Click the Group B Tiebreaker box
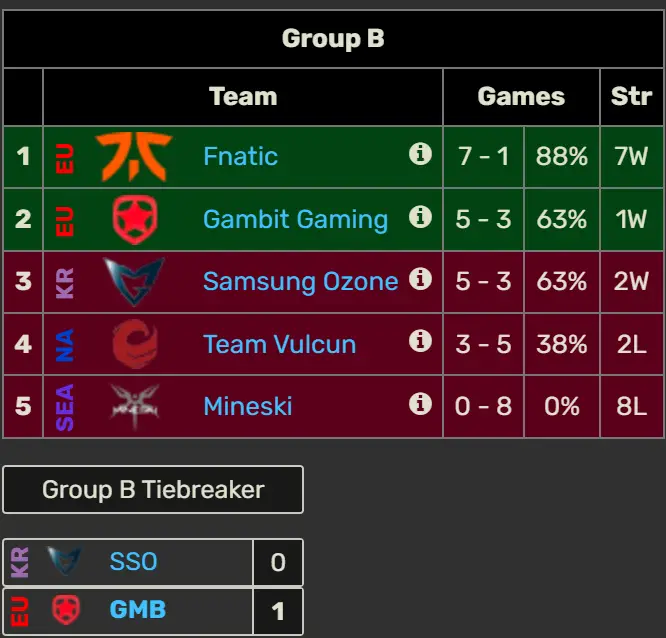Screen dimensions: 666x638 pos(153,489)
